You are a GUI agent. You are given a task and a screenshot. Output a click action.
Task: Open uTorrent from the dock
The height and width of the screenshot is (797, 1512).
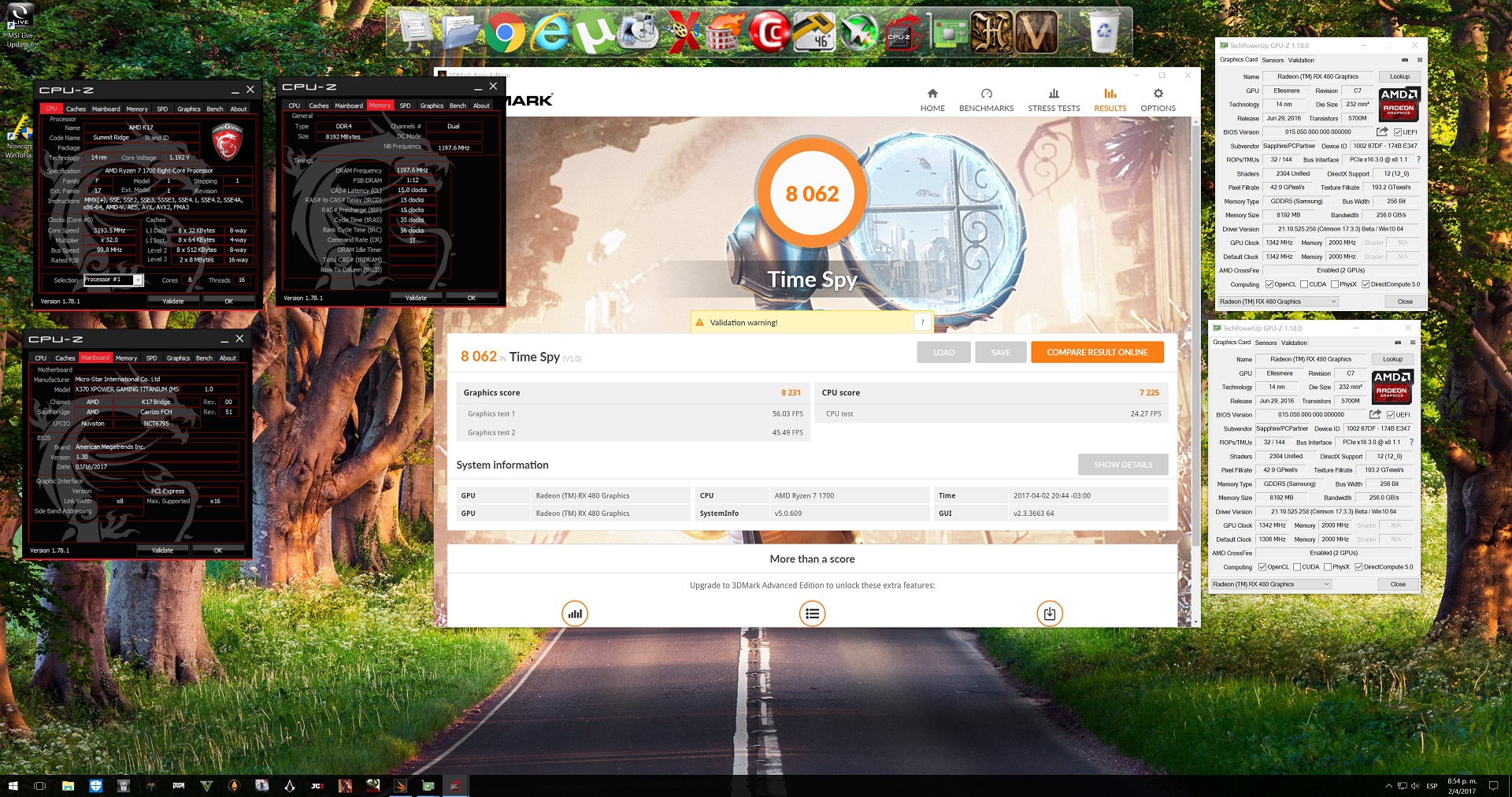tap(592, 32)
